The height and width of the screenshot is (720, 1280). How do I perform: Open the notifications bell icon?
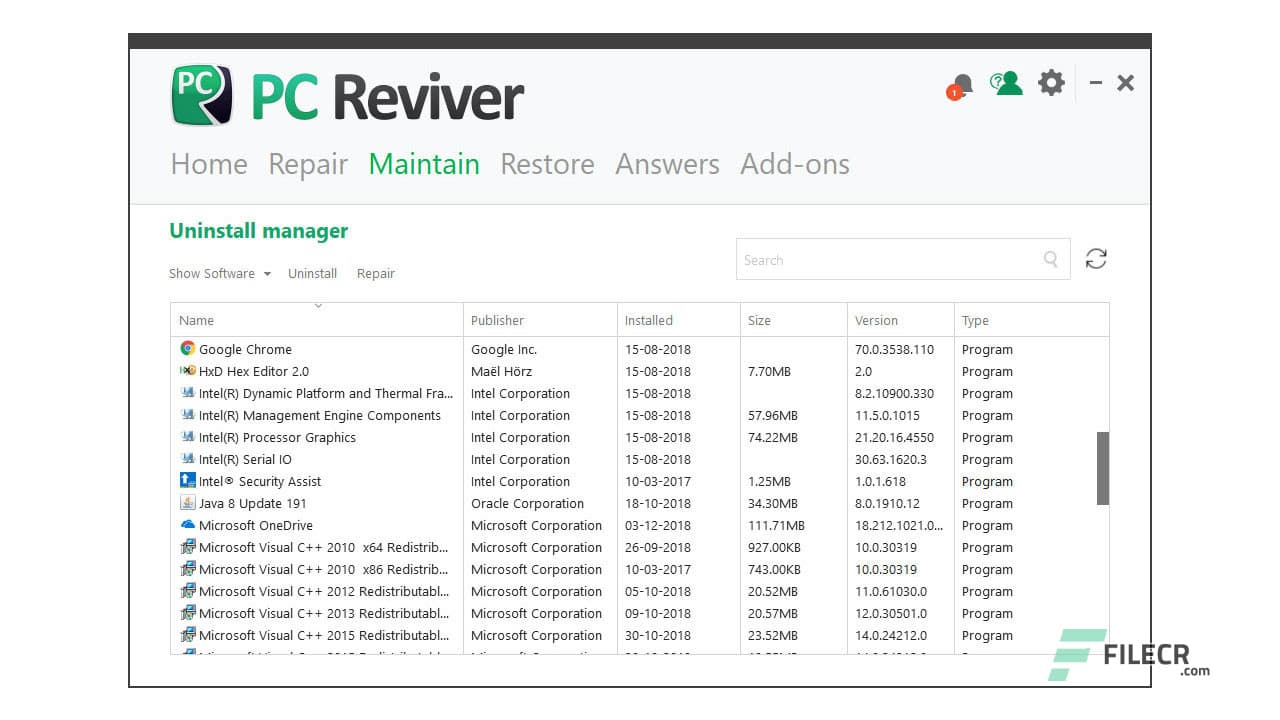coord(959,83)
